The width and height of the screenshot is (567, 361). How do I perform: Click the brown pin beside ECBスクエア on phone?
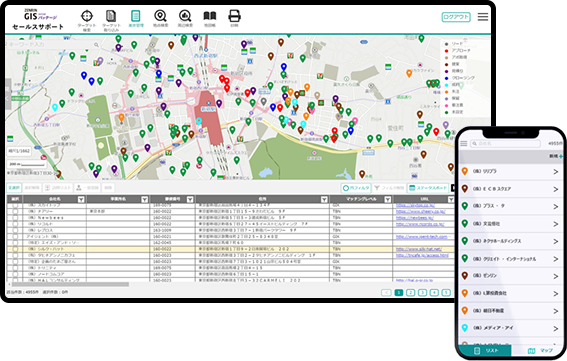(465, 188)
